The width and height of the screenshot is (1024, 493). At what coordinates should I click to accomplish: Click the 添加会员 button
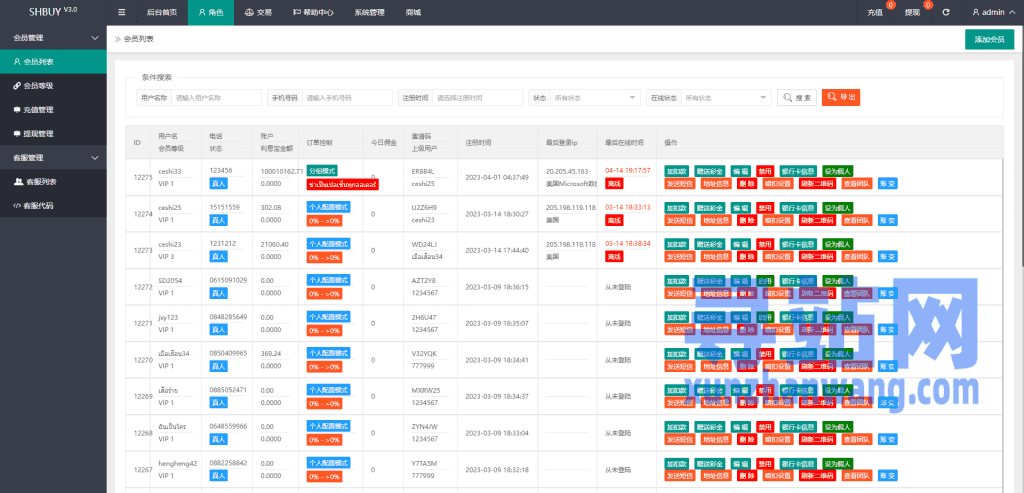coord(989,39)
